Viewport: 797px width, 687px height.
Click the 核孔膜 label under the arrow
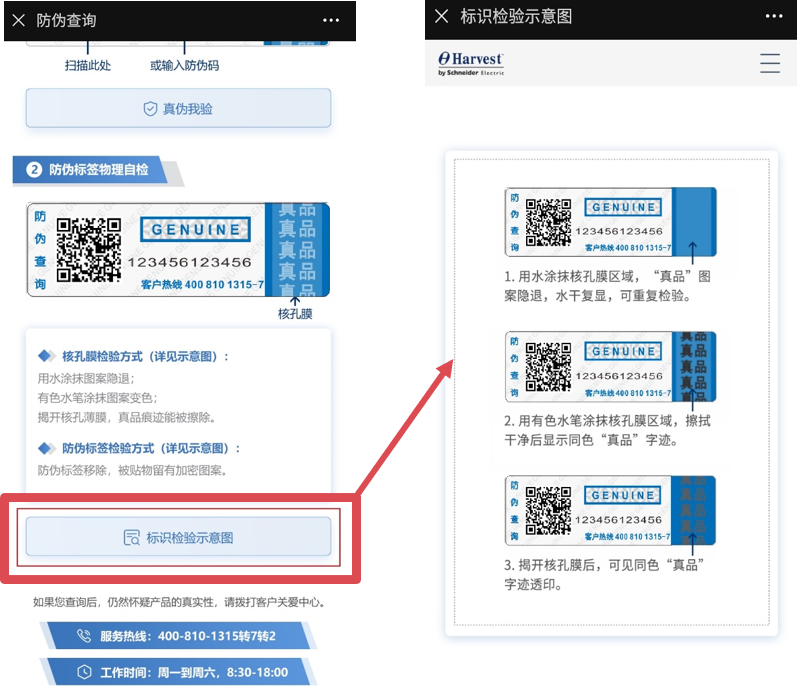click(x=295, y=314)
